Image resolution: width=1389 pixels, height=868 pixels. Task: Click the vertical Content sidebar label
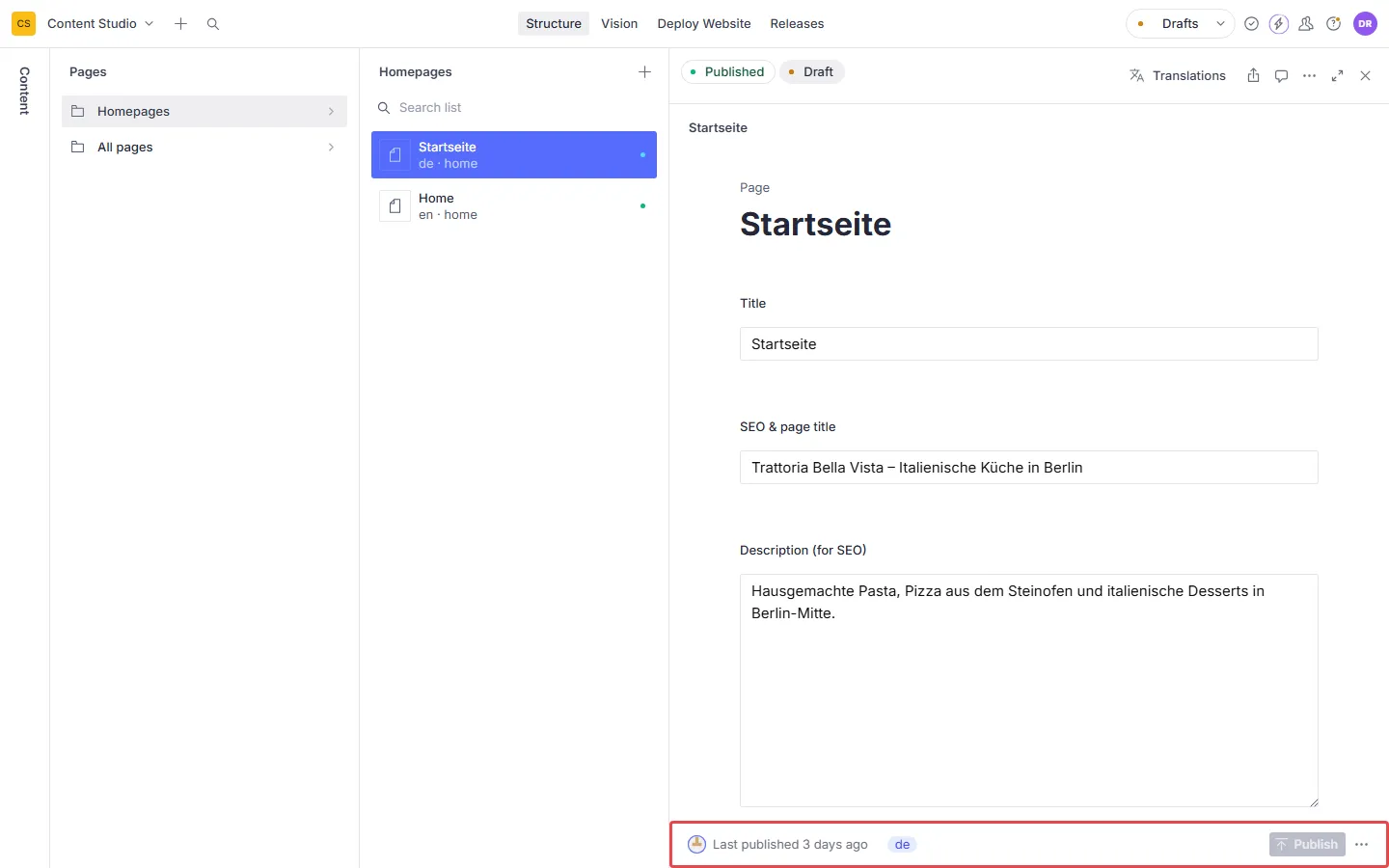coord(24,91)
